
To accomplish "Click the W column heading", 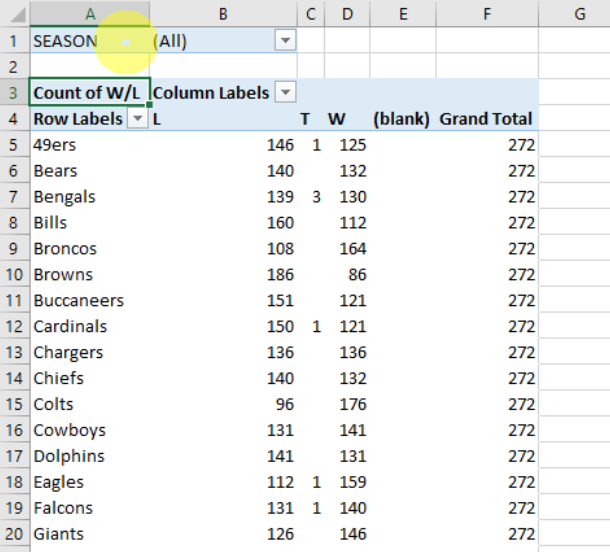I will pos(337,119).
